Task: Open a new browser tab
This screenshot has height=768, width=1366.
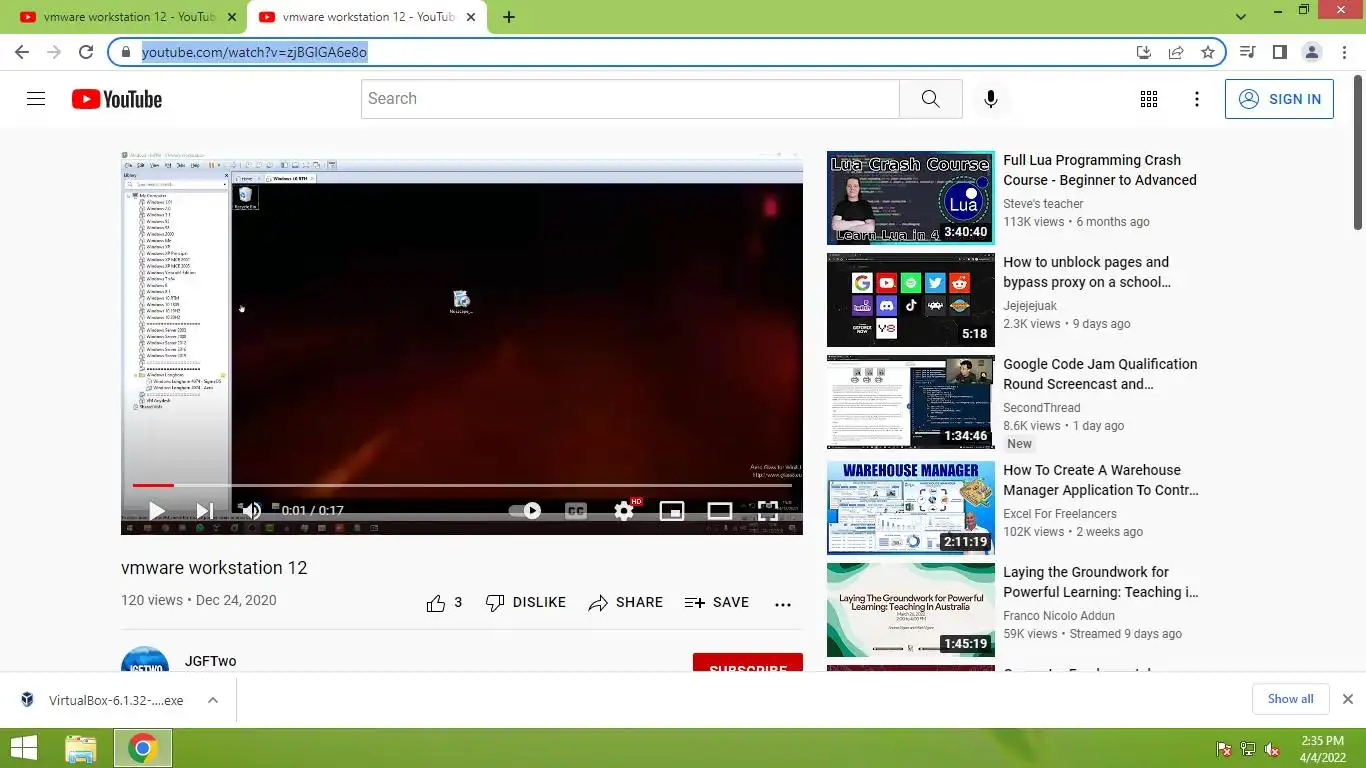Action: click(509, 17)
